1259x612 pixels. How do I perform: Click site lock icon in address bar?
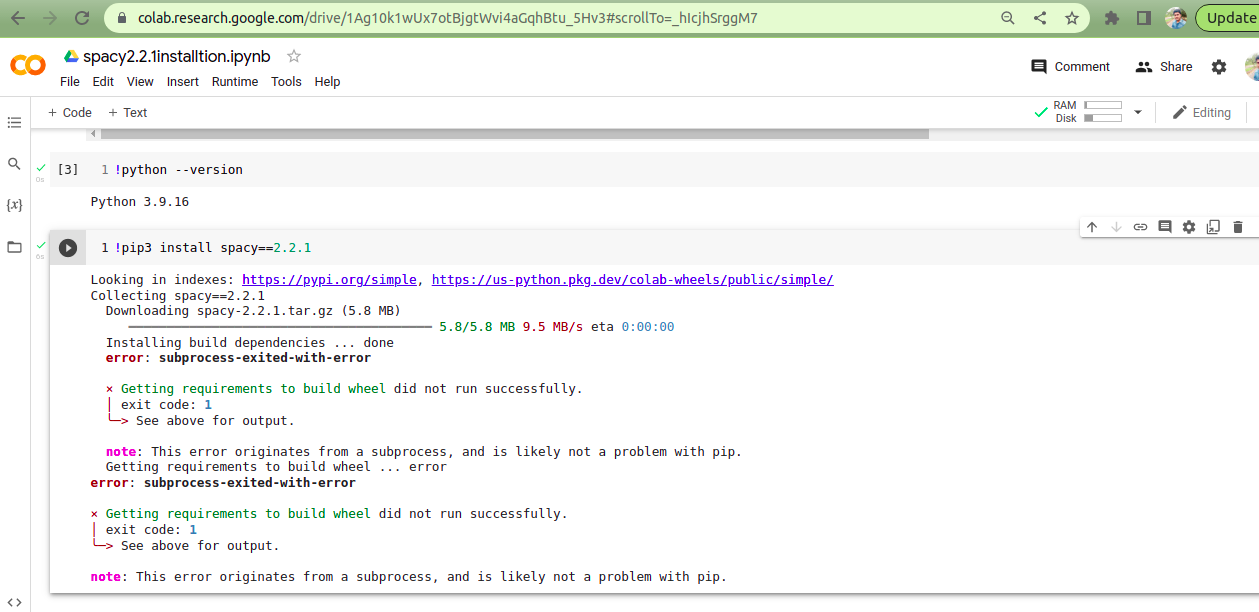tap(121, 18)
